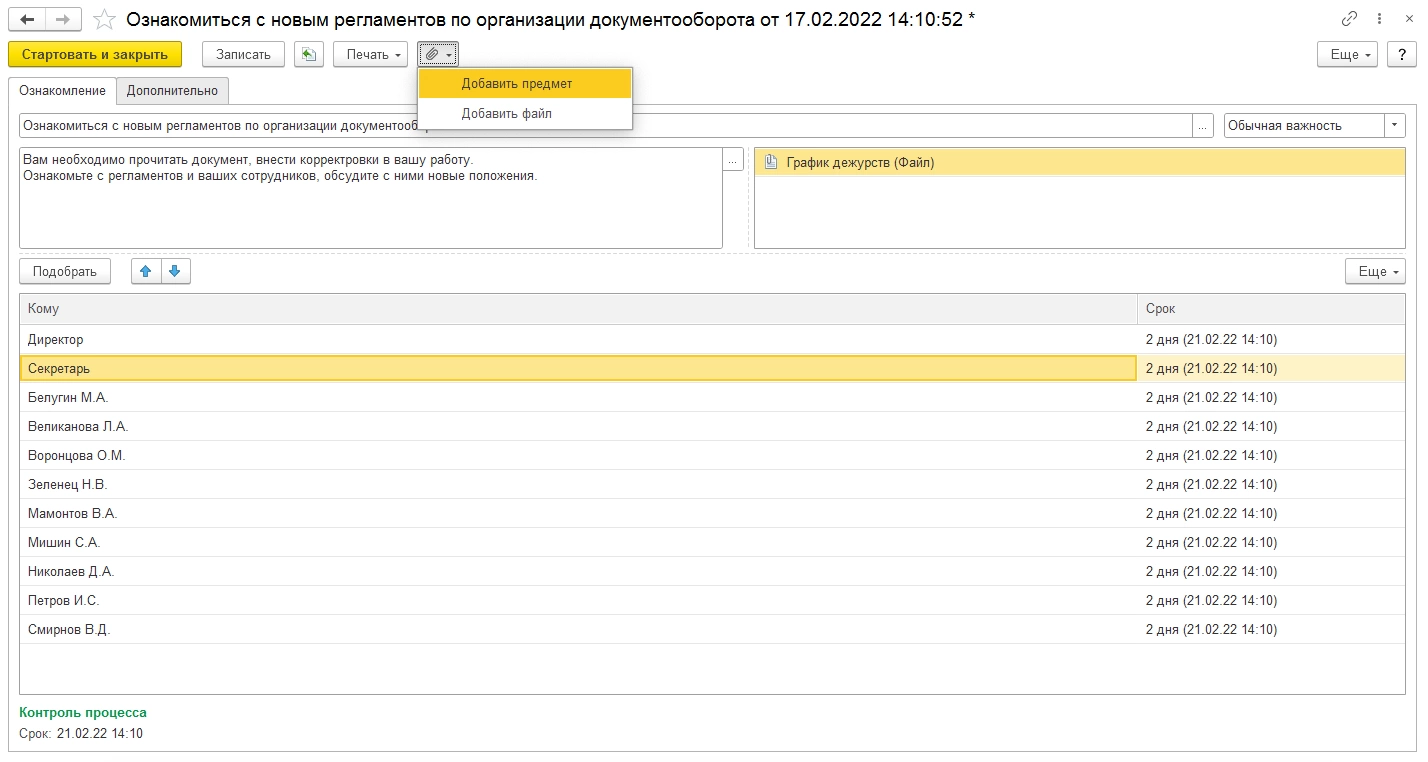Screen dimensions: 1428x762
Task: Open the three-dot window menu
Action: pyautogui.click(x=1377, y=19)
